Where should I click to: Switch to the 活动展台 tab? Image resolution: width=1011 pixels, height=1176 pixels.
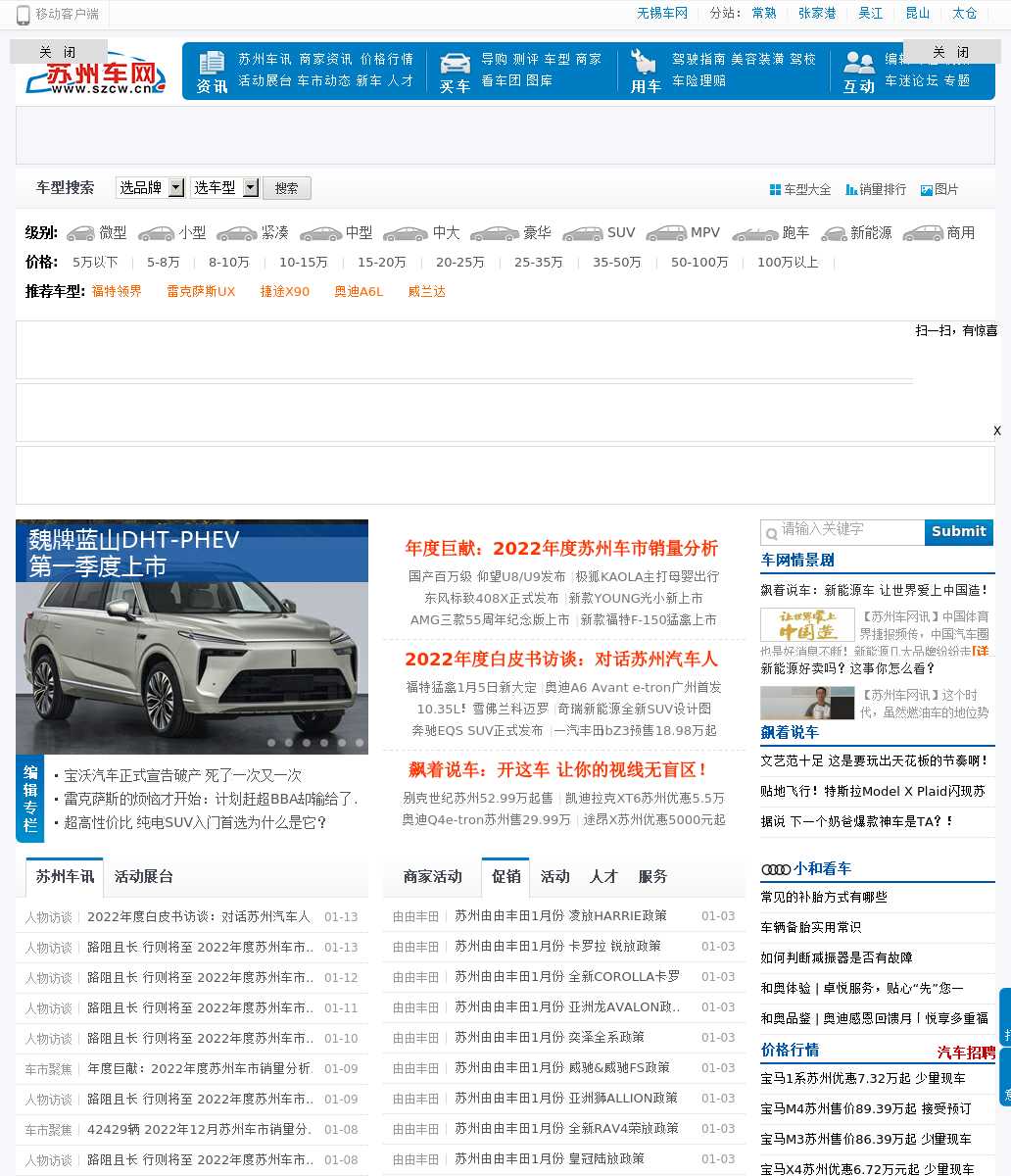tap(144, 877)
